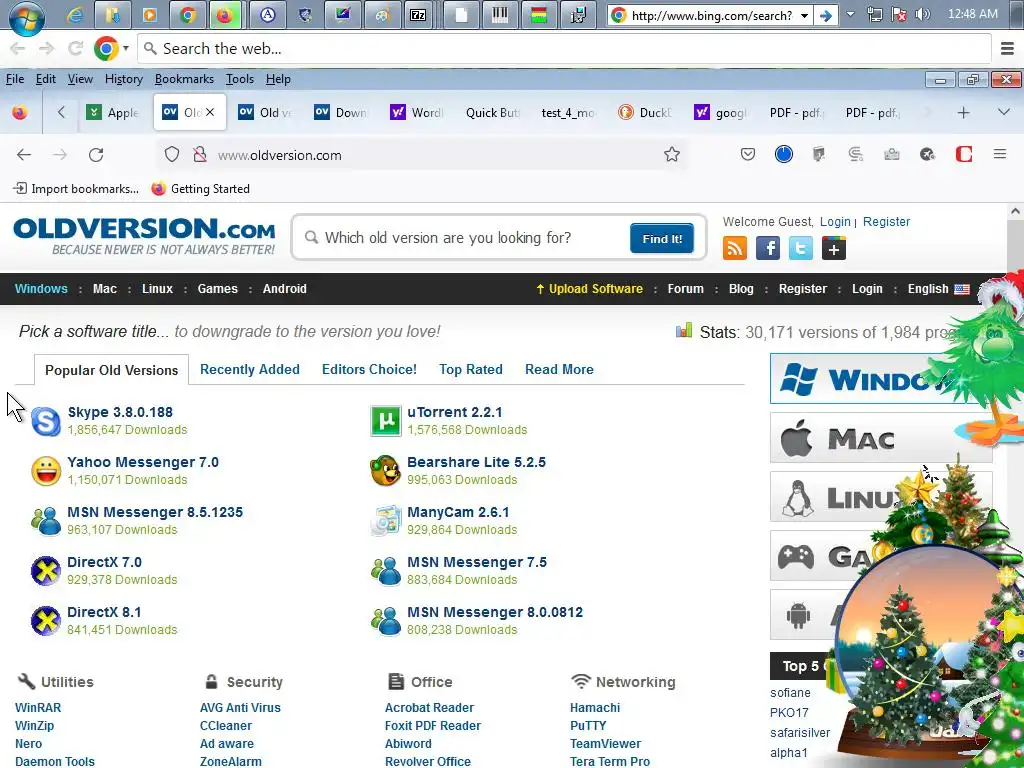Switch to the Editors Choice tab
Viewport: 1024px width, 768px height.
pyautogui.click(x=369, y=370)
